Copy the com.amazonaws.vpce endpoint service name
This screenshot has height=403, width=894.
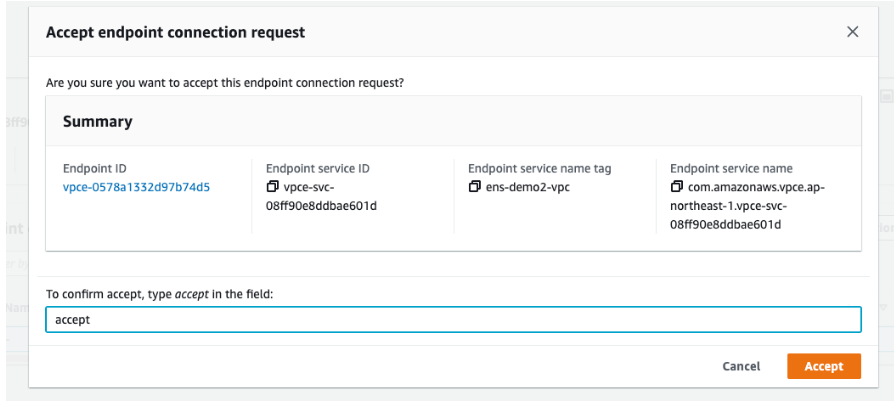tap(678, 187)
